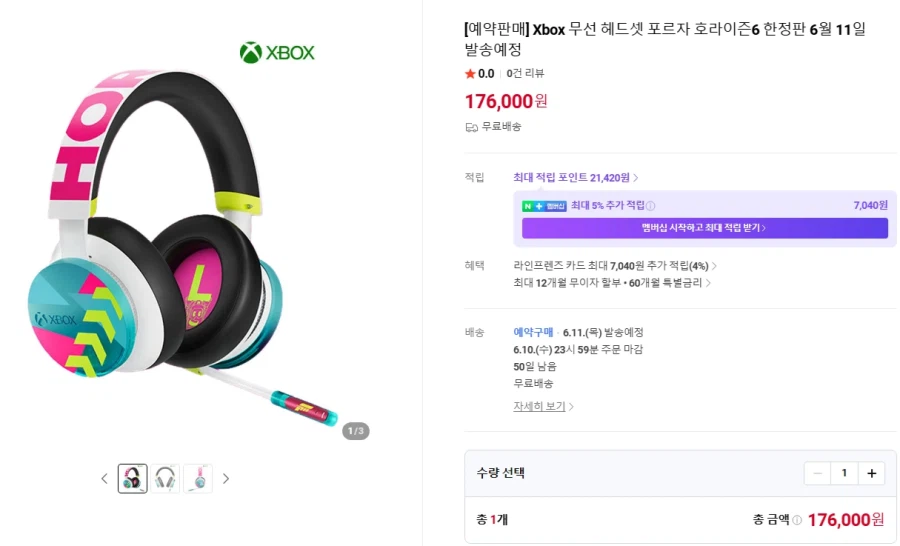900x546 pixels.
Task: Decrease quantity with the minus button
Action: [x=817, y=473]
